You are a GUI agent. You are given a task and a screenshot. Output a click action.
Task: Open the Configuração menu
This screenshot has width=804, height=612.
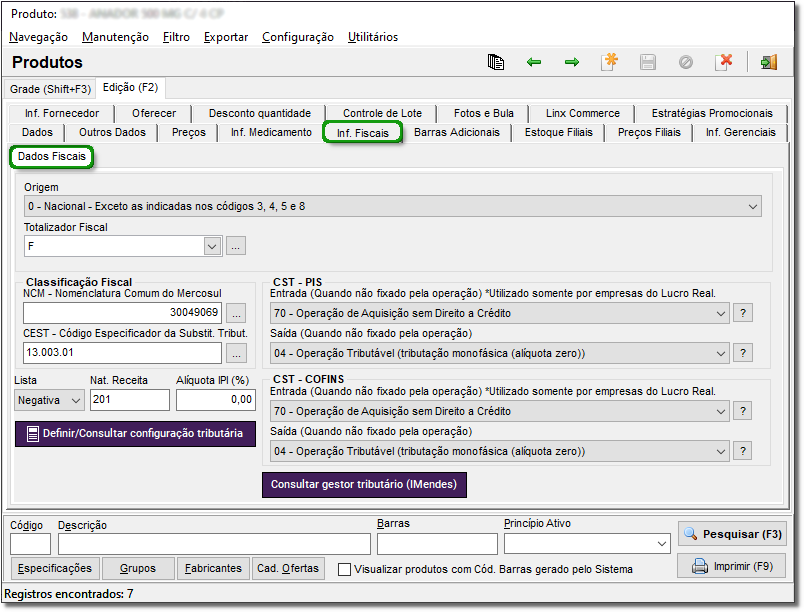pyautogui.click(x=298, y=37)
